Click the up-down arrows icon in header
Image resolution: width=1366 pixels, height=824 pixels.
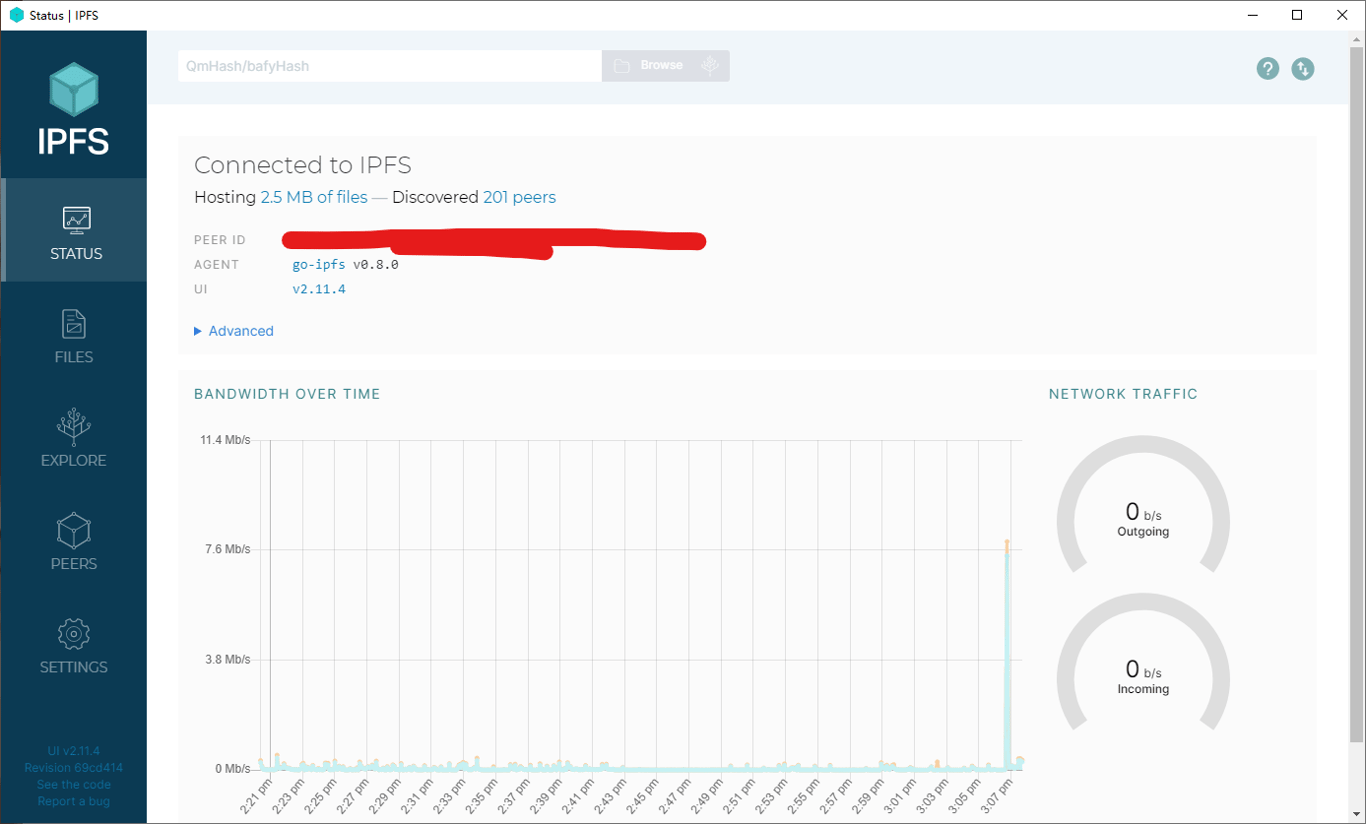point(1302,69)
